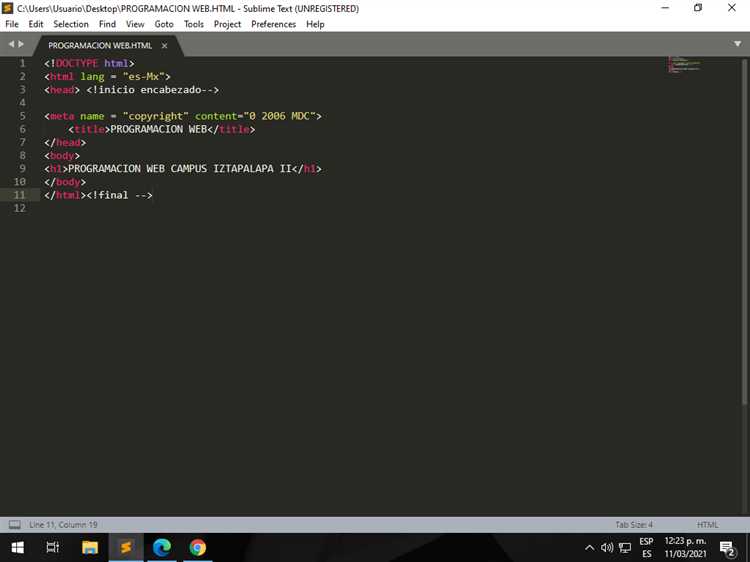Open network status tray icon

click(x=625, y=548)
